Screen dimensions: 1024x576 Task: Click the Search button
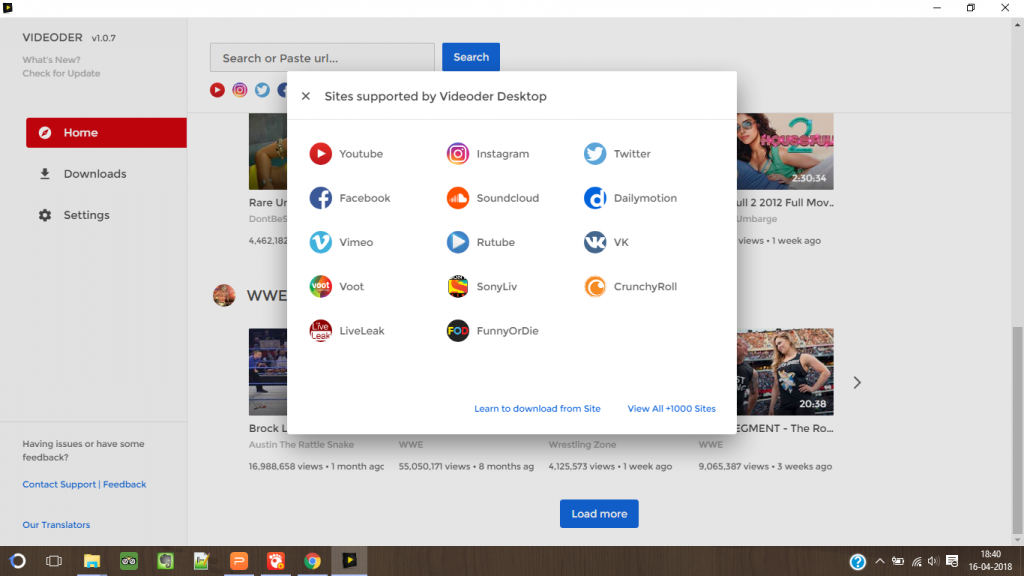tap(471, 57)
